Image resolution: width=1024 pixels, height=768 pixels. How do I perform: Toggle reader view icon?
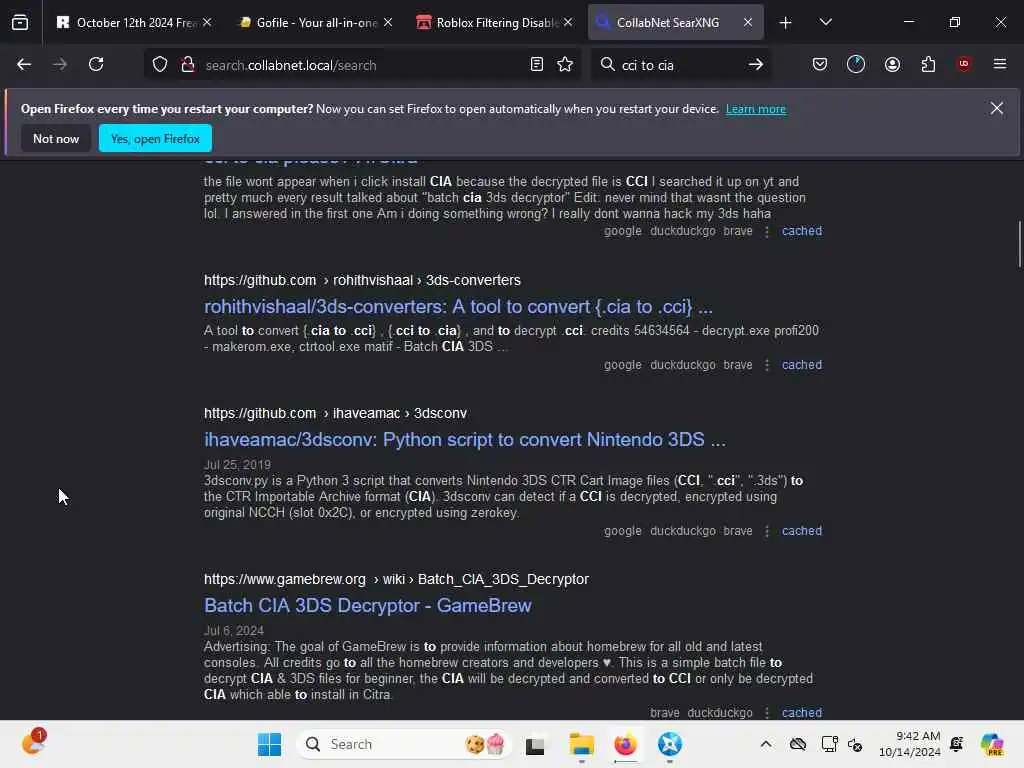point(537,65)
